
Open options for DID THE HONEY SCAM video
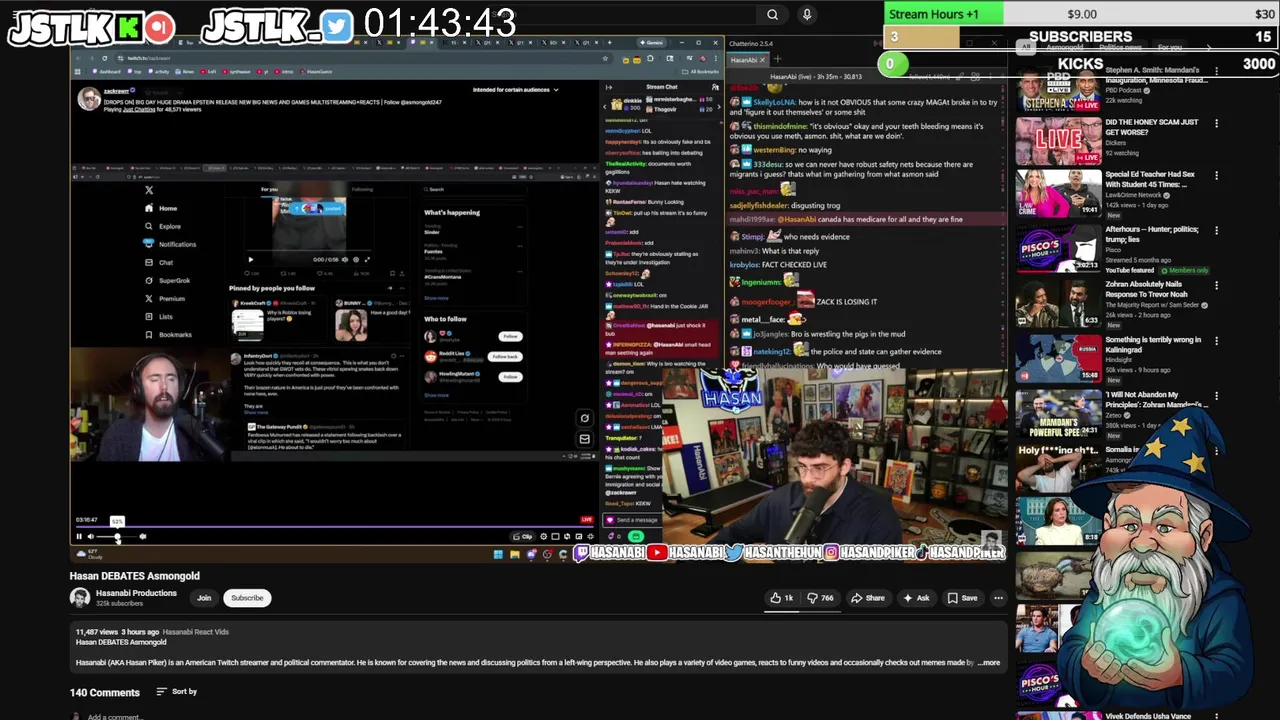1216,123
